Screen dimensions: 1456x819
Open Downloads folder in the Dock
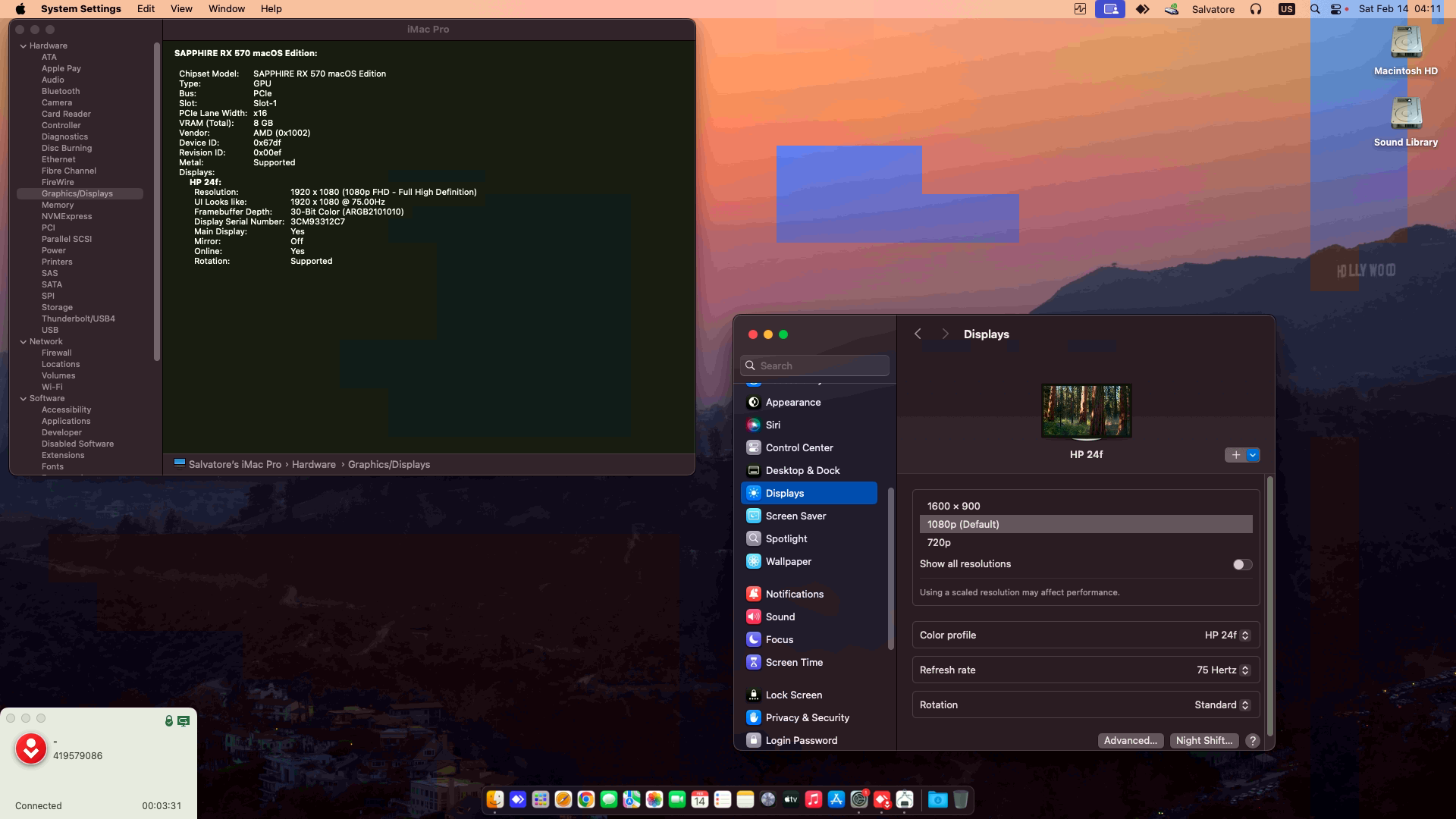(938, 799)
